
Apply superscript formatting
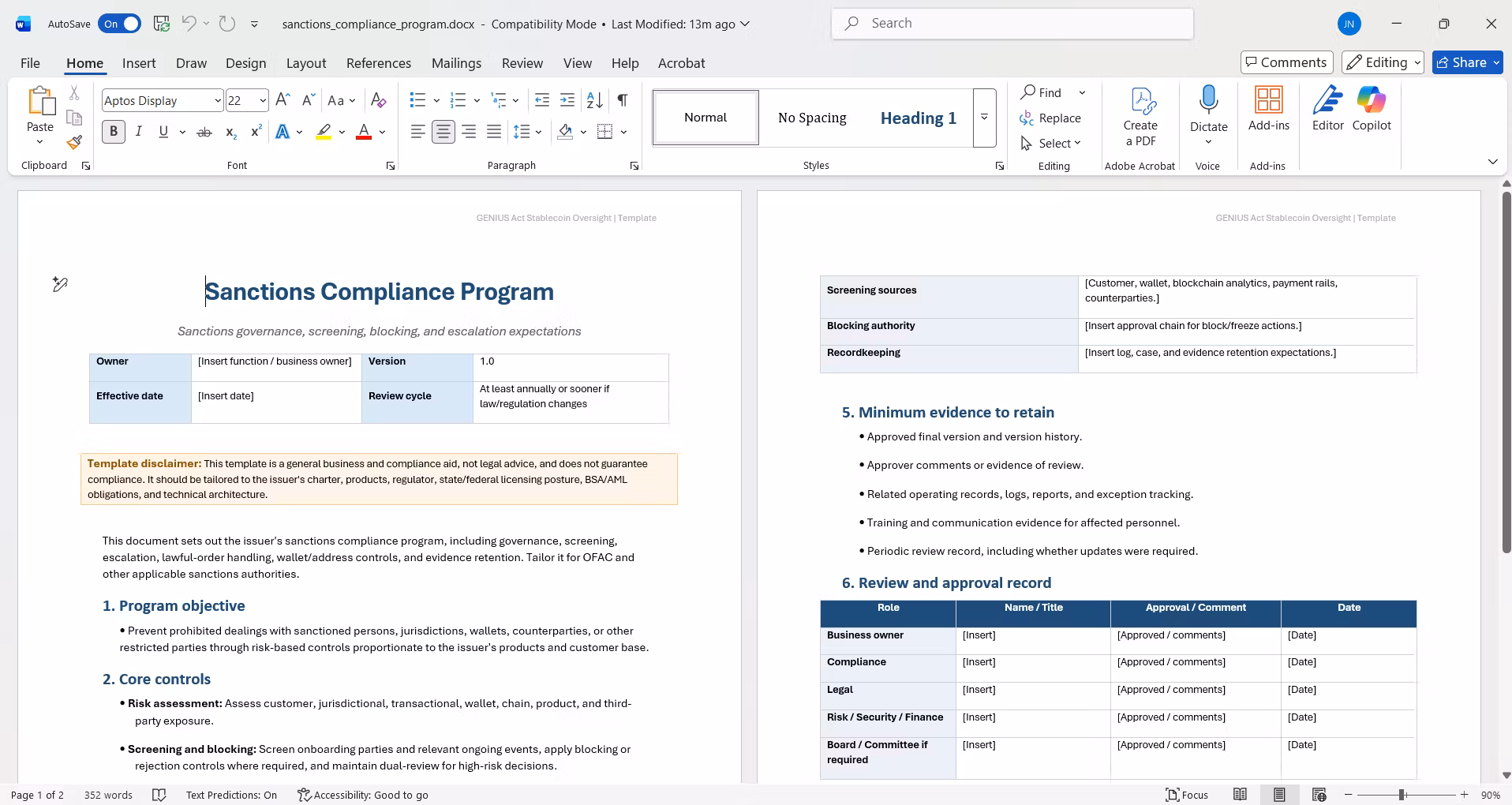coord(256,132)
